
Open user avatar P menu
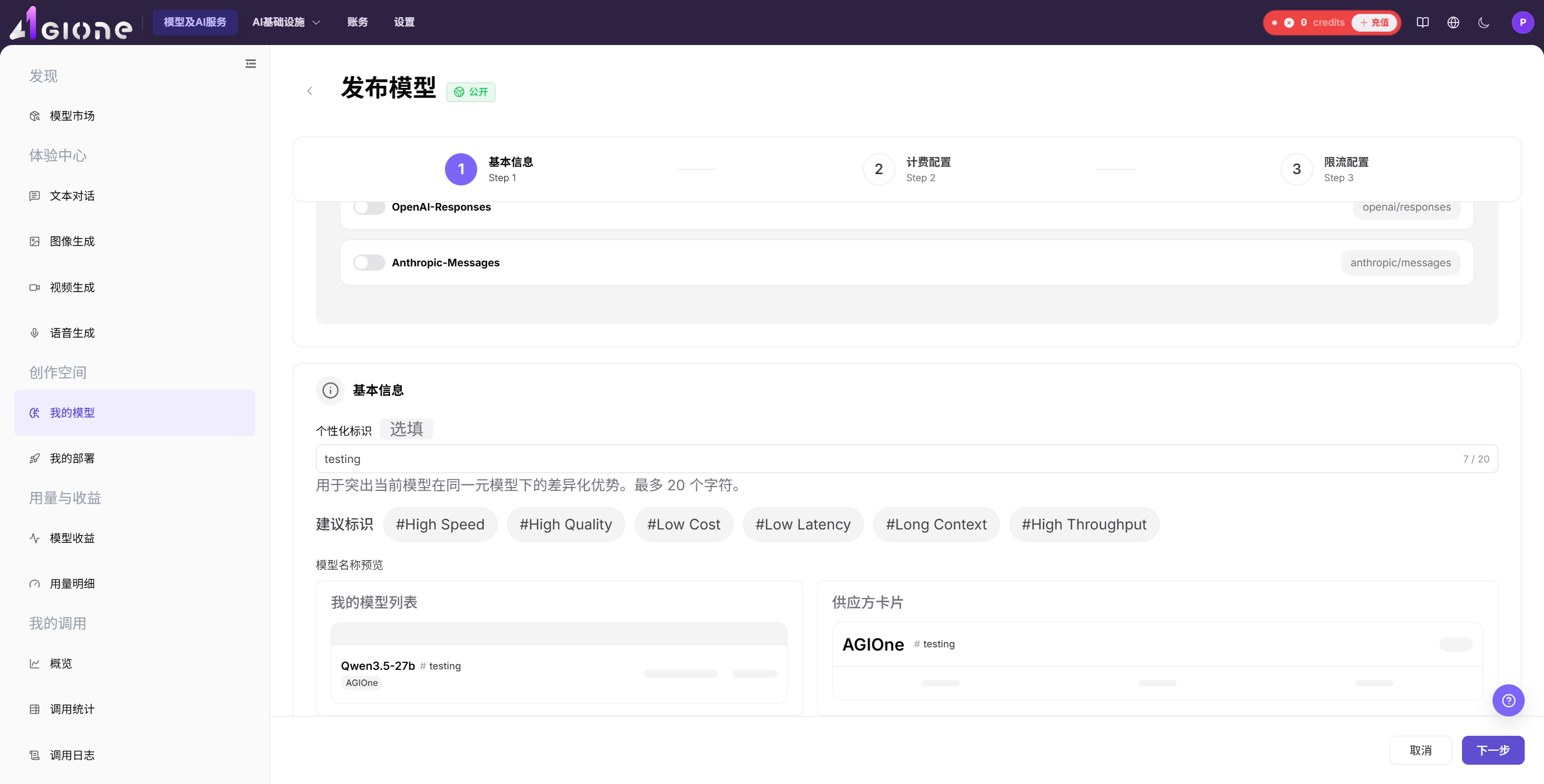pyautogui.click(x=1523, y=22)
